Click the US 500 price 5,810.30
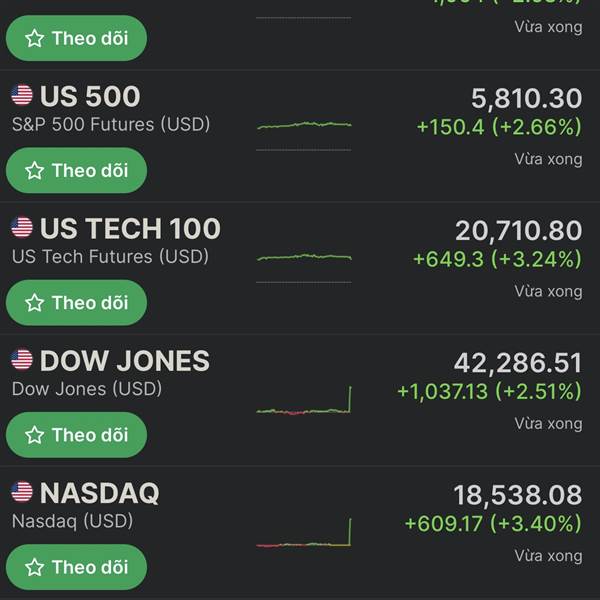Image resolution: width=600 pixels, height=600 pixels. tap(526, 98)
